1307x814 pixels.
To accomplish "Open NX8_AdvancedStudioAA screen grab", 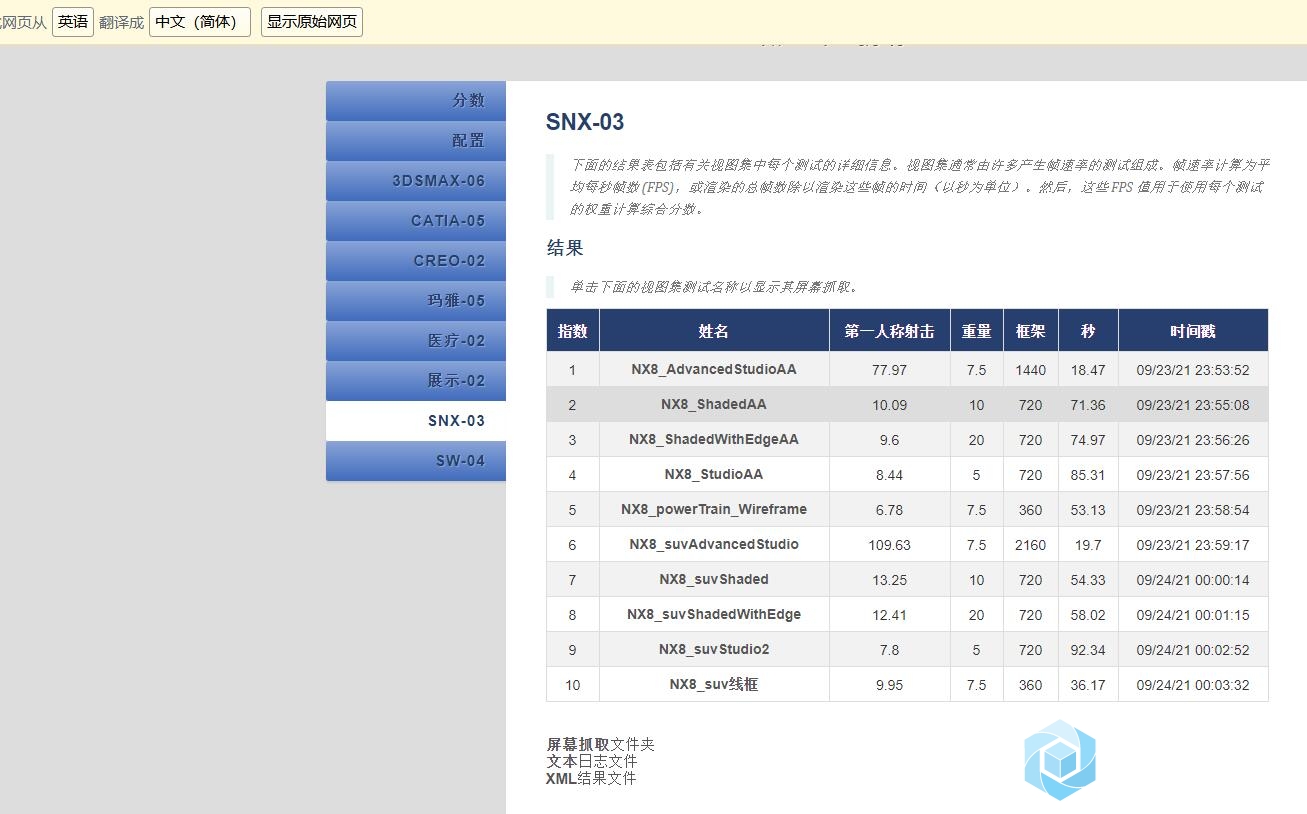I will pyautogui.click(x=714, y=369).
